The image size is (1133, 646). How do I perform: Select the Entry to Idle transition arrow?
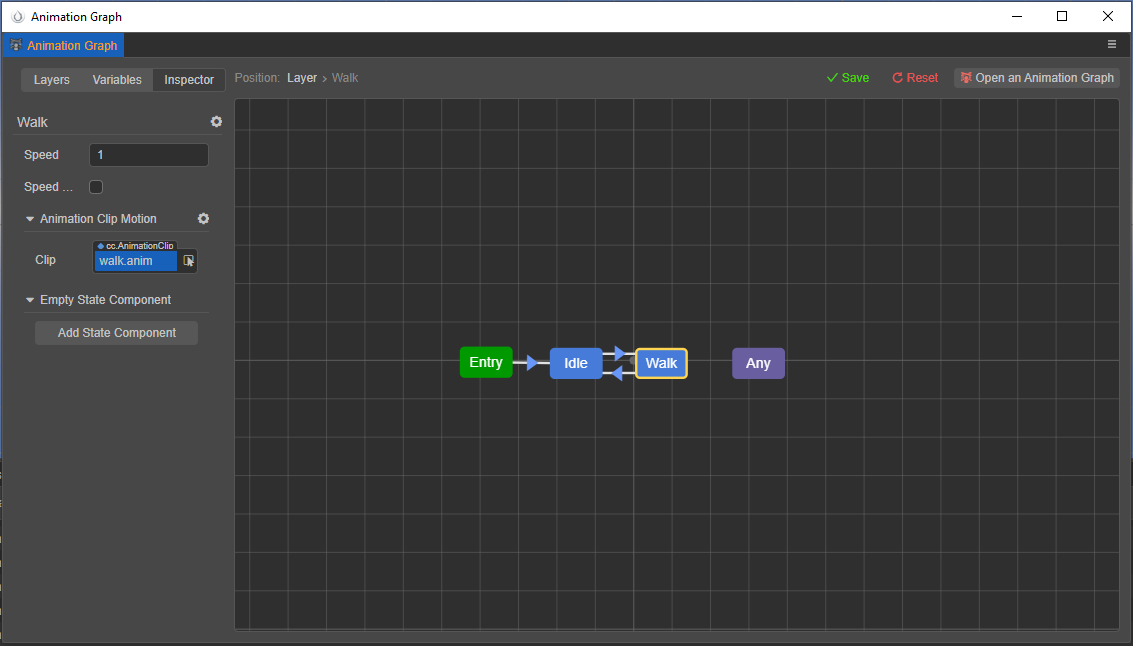click(531, 363)
